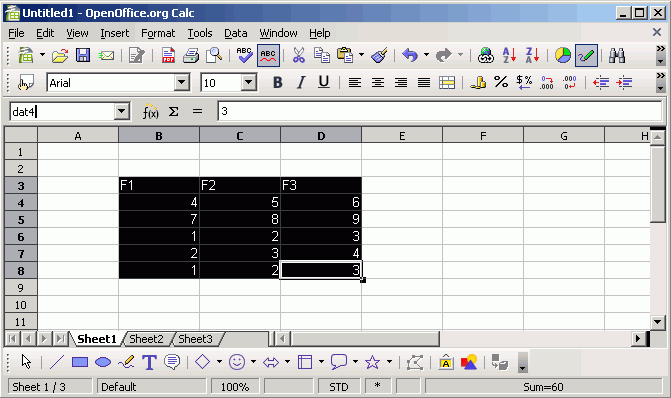
Task: Insert a Hyperlink
Action: click(486, 56)
